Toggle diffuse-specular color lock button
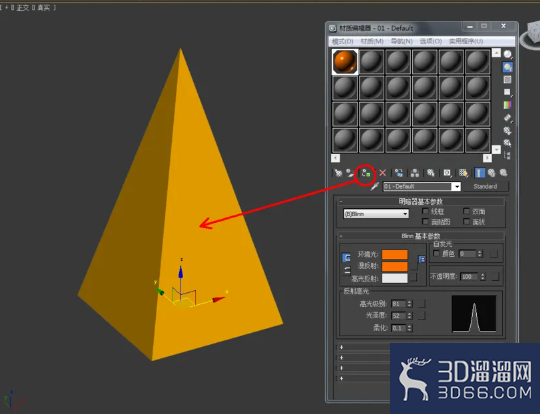The image size is (540, 414). pos(347,270)
